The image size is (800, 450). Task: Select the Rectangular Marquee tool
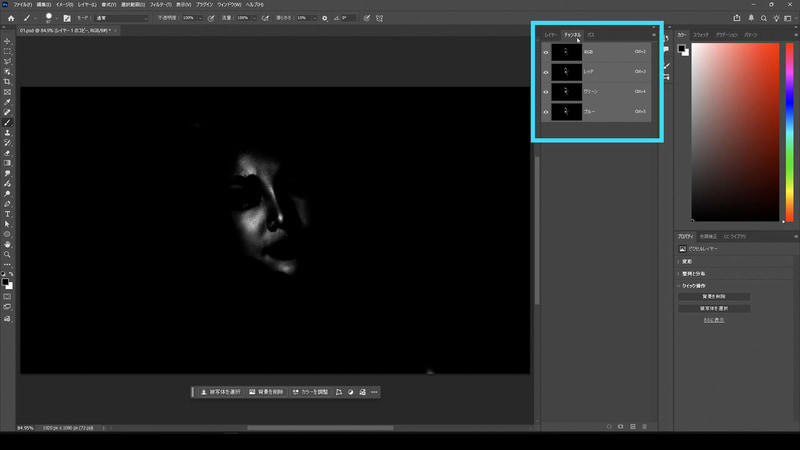[x=7, y=51]
